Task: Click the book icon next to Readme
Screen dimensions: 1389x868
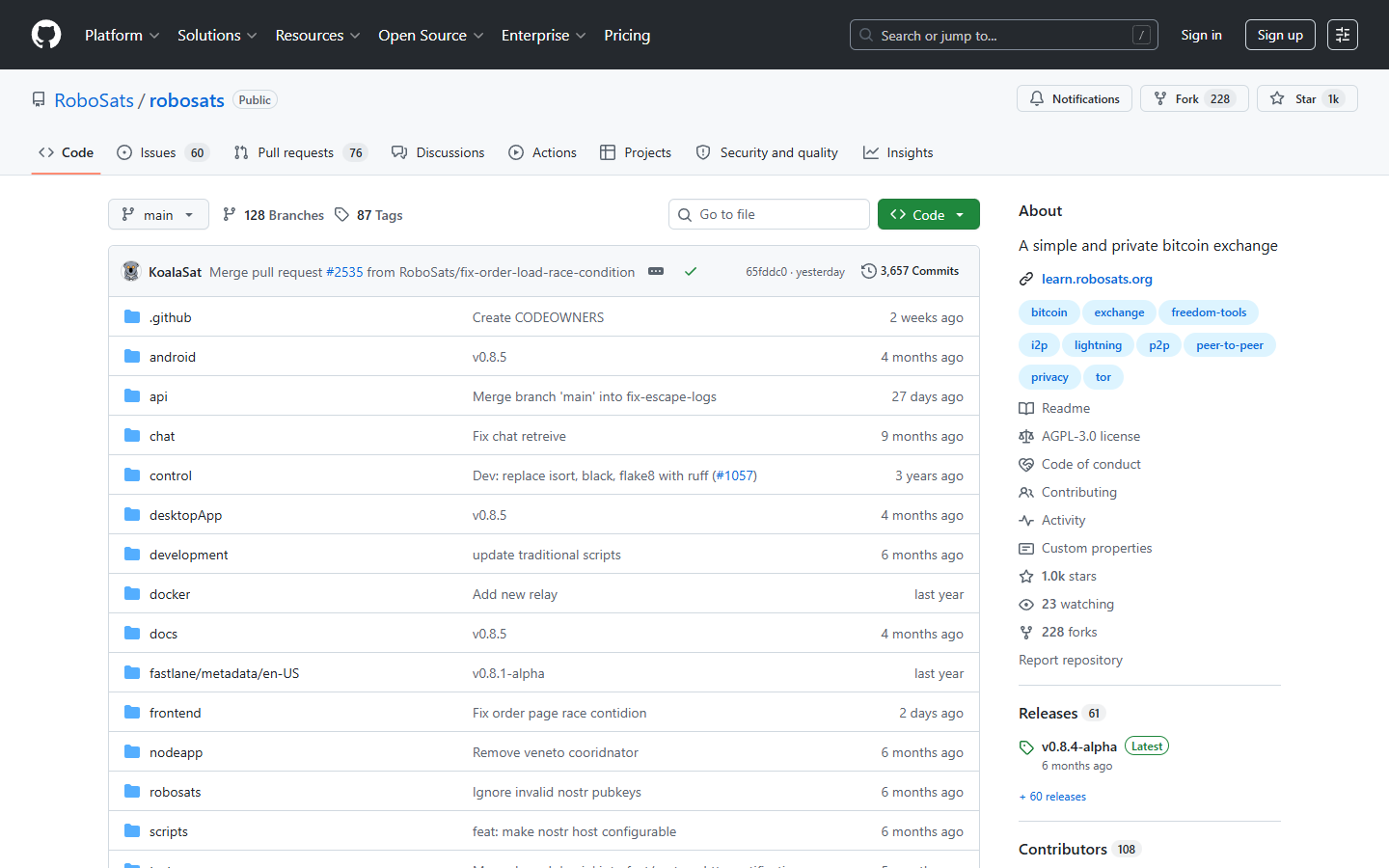Action: coord(1026,409)
